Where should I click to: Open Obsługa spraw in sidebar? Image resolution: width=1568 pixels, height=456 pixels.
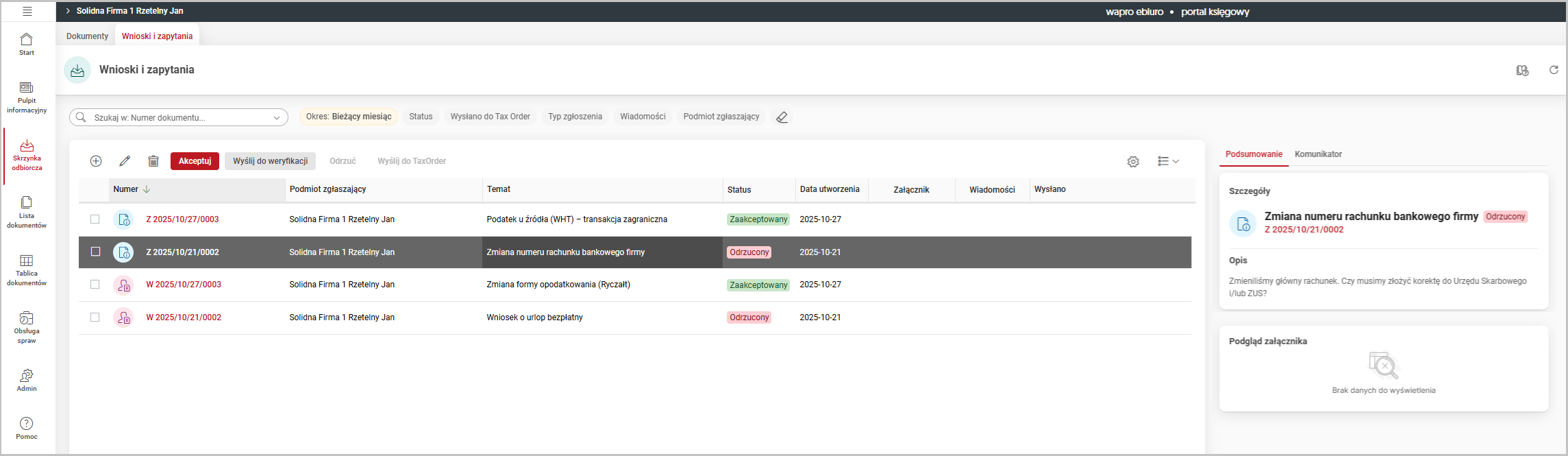pos(27,327)
